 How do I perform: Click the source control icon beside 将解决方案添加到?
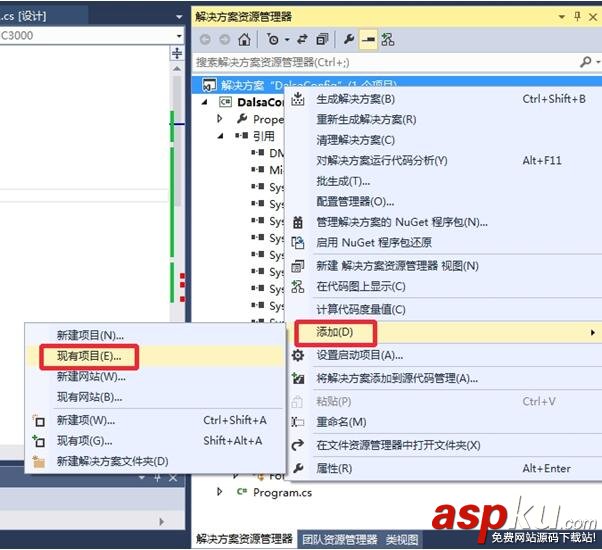pyautogui.click(x=298, y=378)
